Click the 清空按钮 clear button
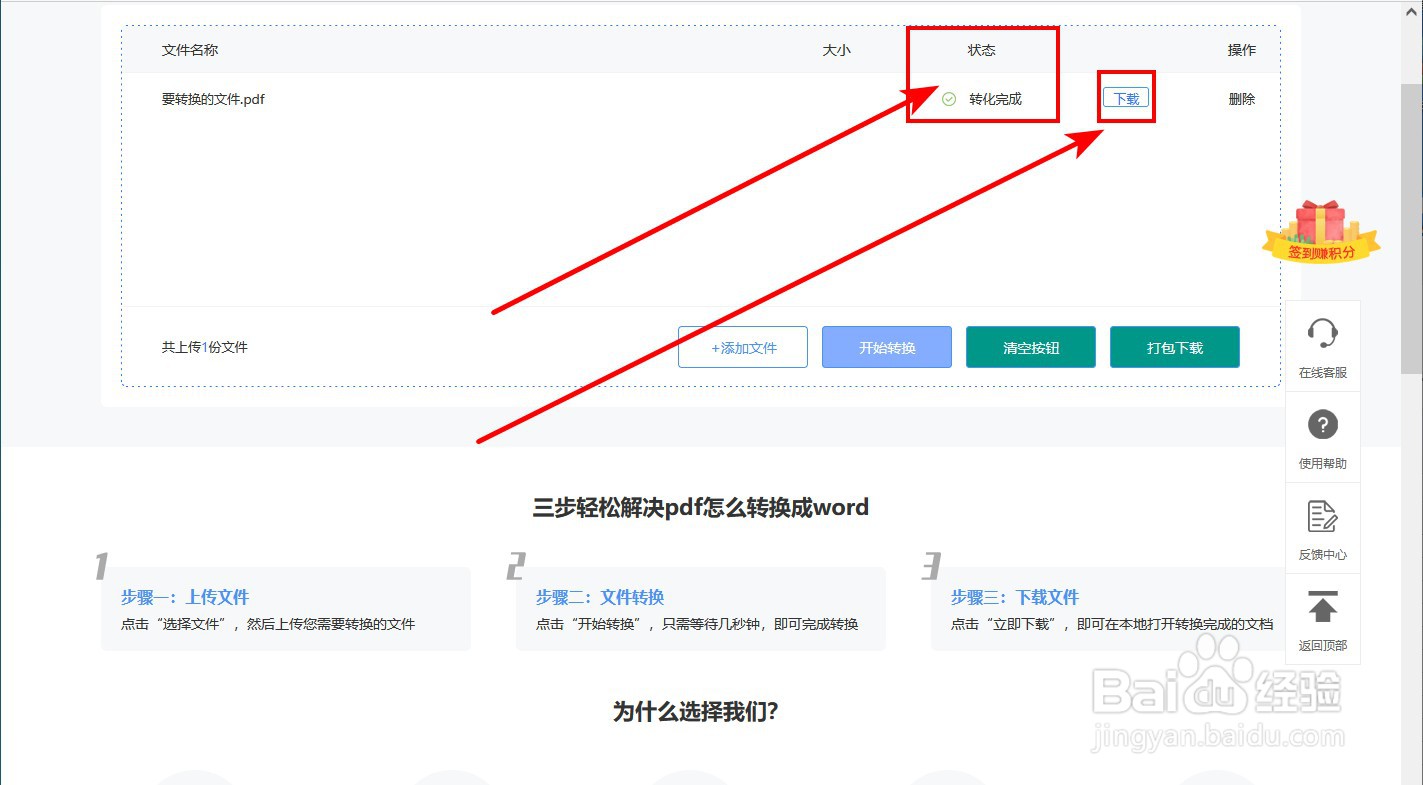This screenshot has height=785, width=1423. pyautogui.click(x=1030, y=347)
